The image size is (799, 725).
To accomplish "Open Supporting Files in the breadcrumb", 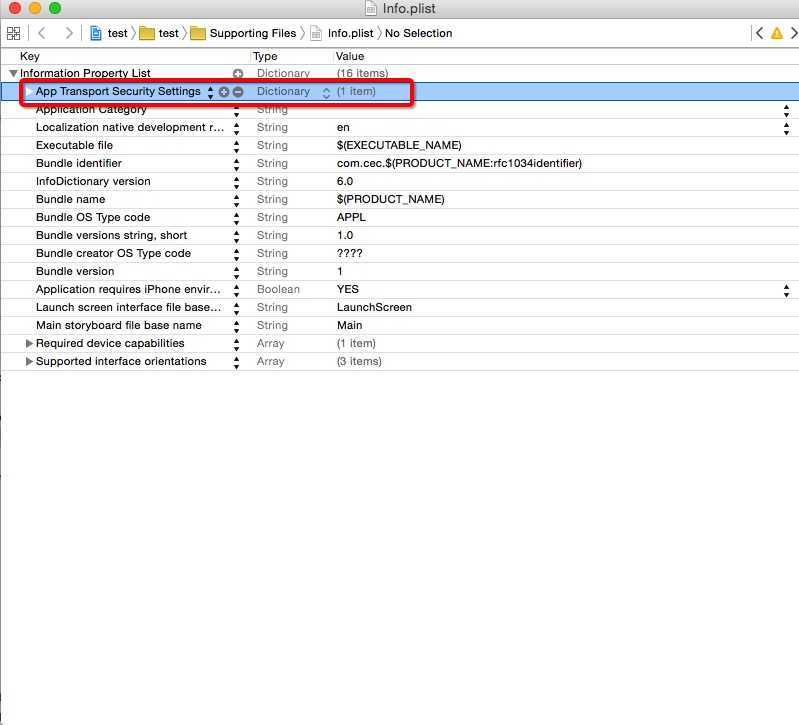I will pos(243,33).
